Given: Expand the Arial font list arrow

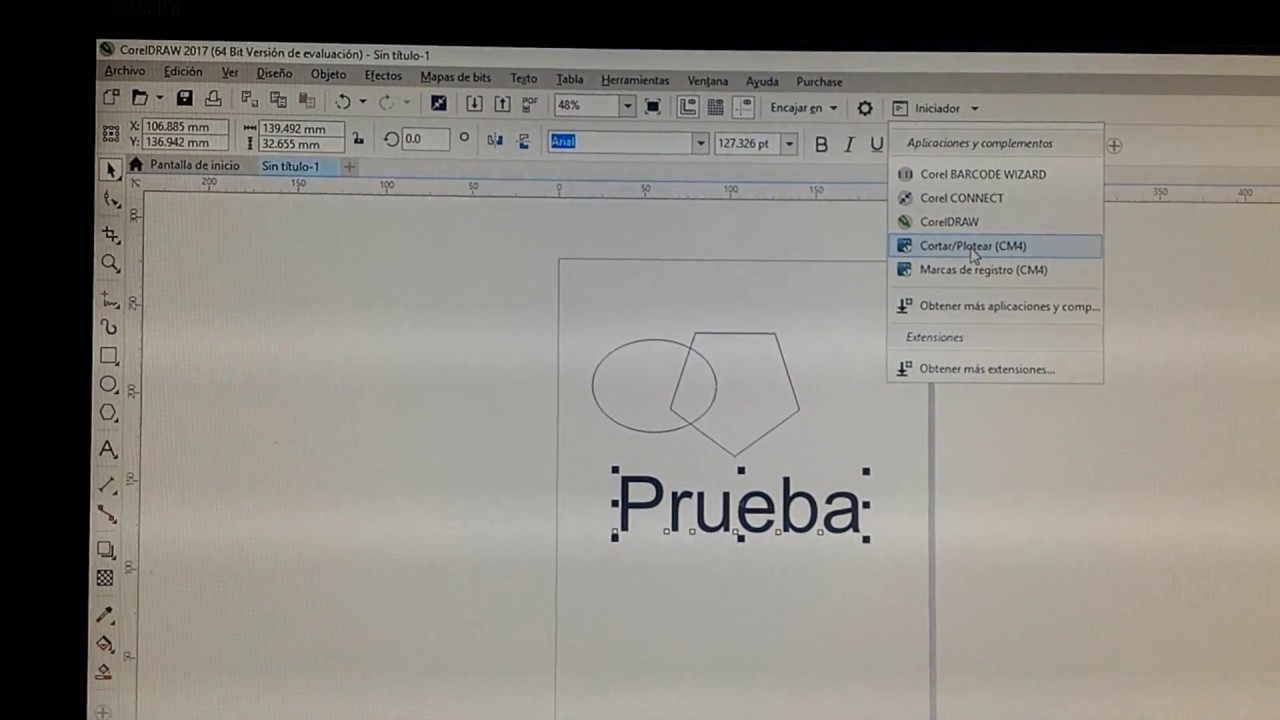Looking at the screenshot, I should pos(700,144).
